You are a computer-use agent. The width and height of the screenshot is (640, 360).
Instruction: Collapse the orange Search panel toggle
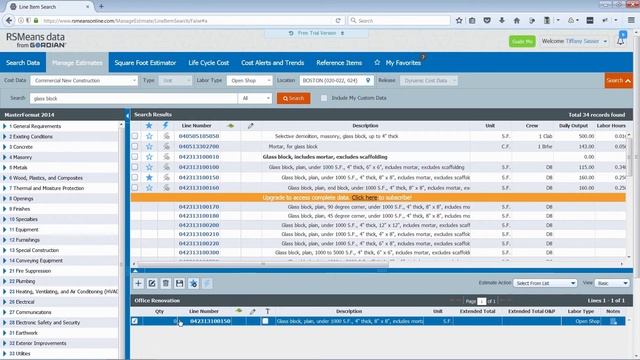[x=619, y=80]
